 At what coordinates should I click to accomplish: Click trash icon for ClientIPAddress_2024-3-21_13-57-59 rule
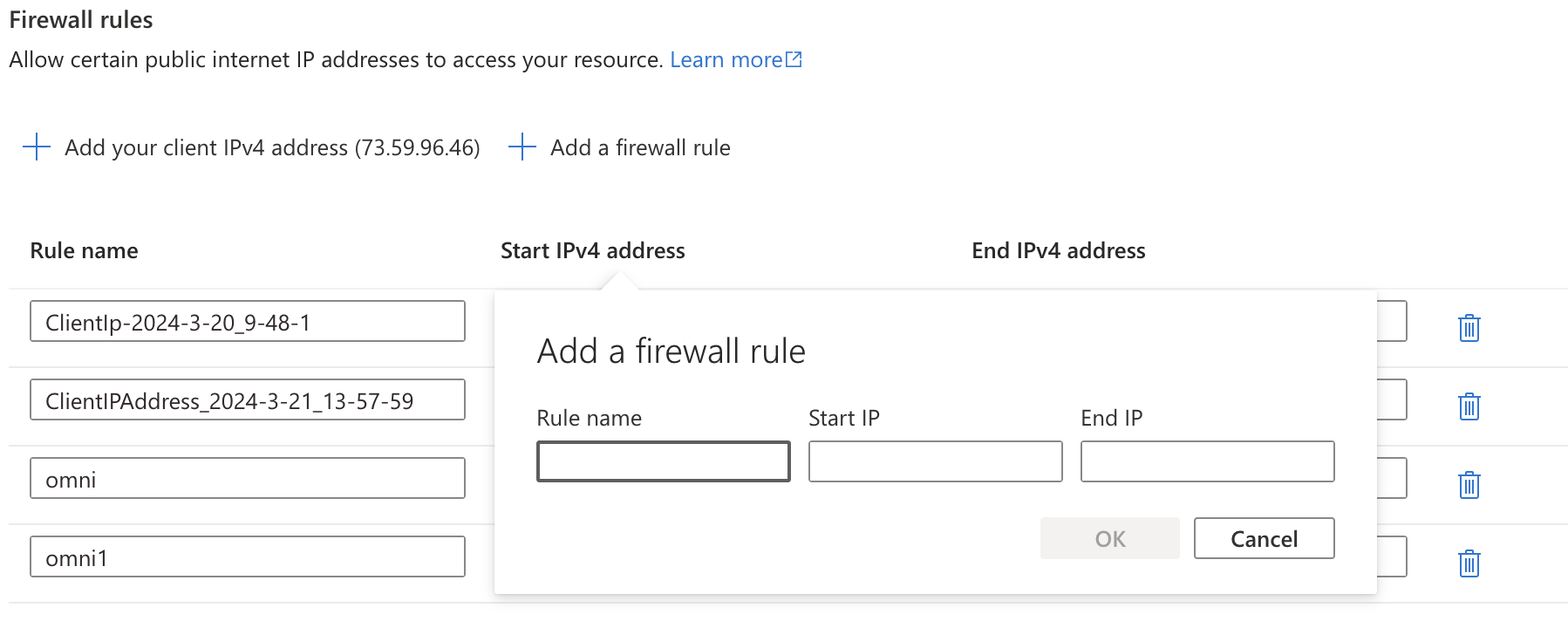coord(1469,406)
